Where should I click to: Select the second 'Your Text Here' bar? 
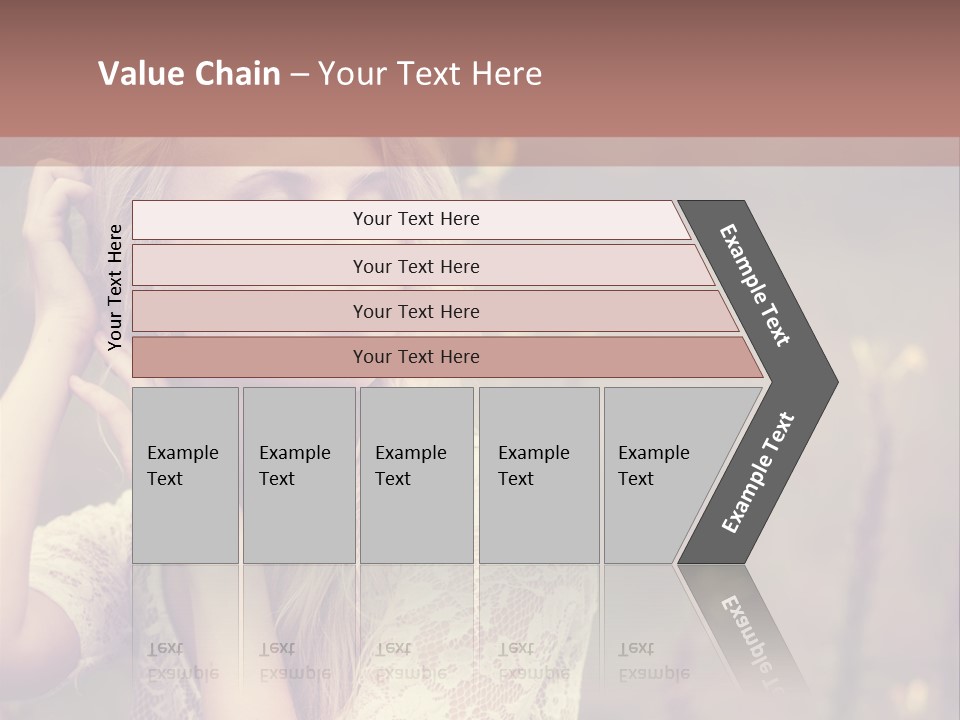[x=423, y=266]
